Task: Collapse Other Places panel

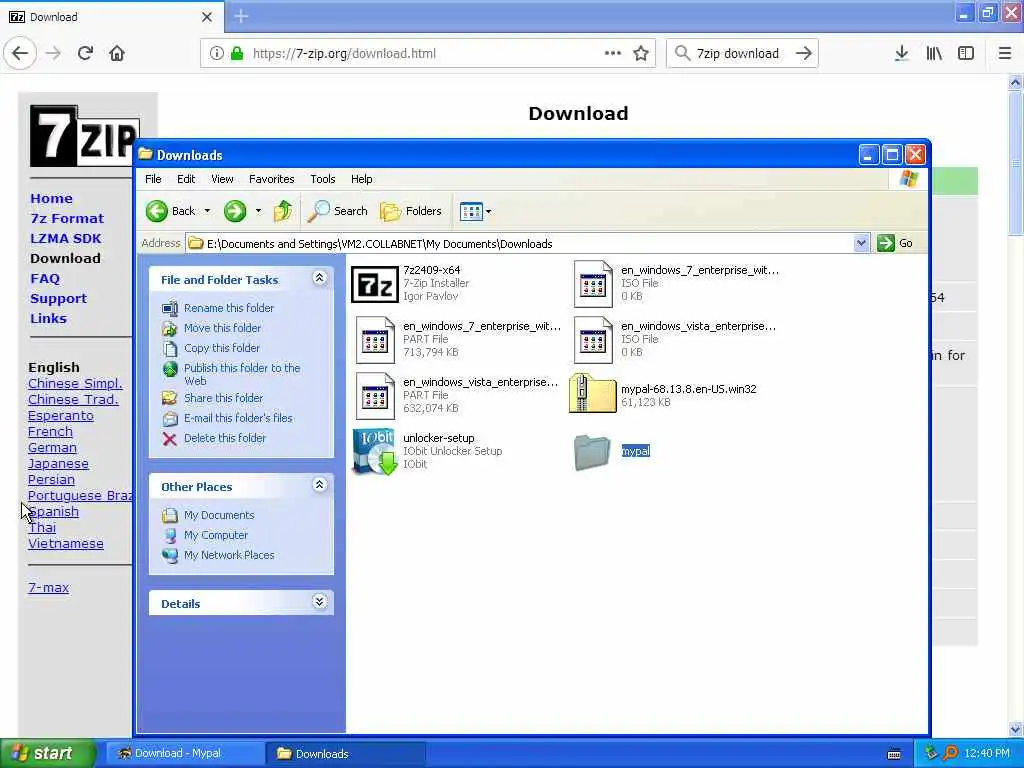Action: tap(319, 485)
